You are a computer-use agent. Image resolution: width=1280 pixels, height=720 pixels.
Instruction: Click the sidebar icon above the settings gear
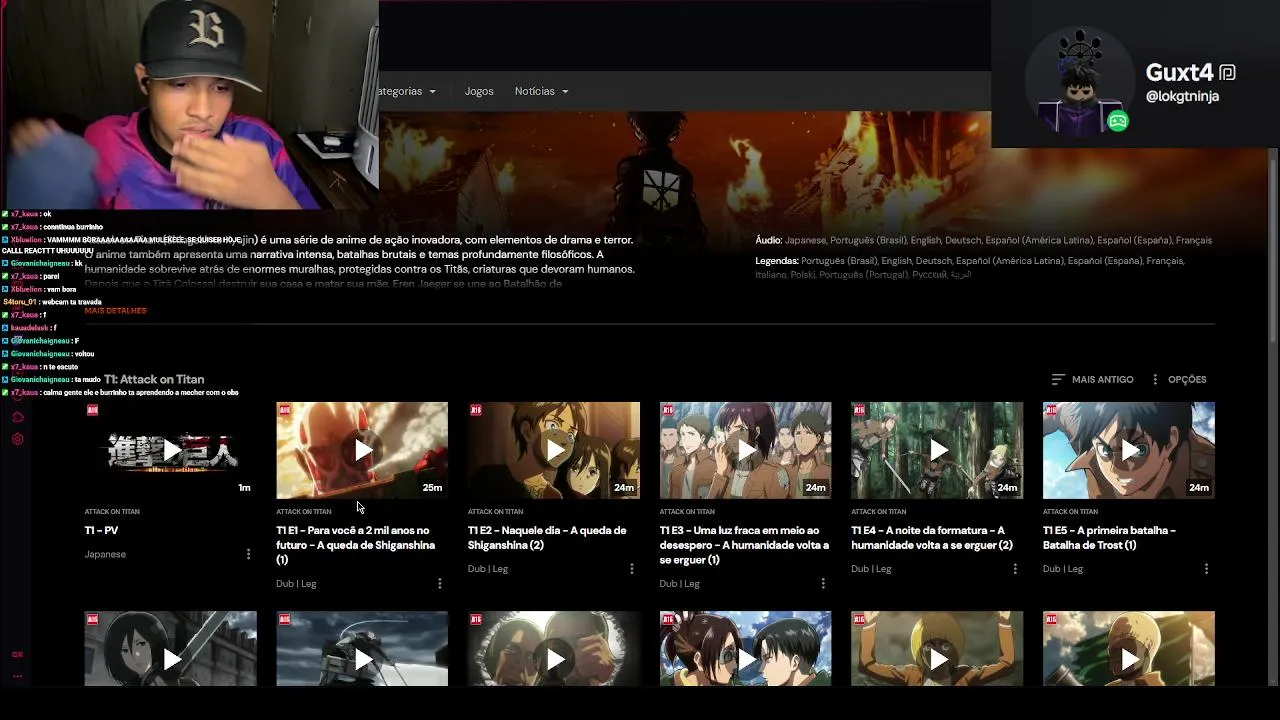[17, 417]
